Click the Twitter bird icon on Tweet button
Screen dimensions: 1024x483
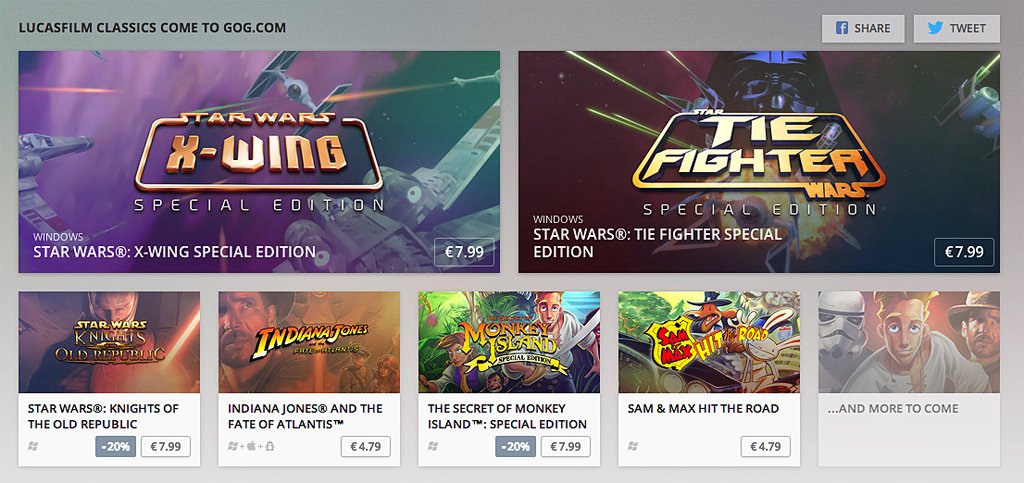click(x=935, y=29)
